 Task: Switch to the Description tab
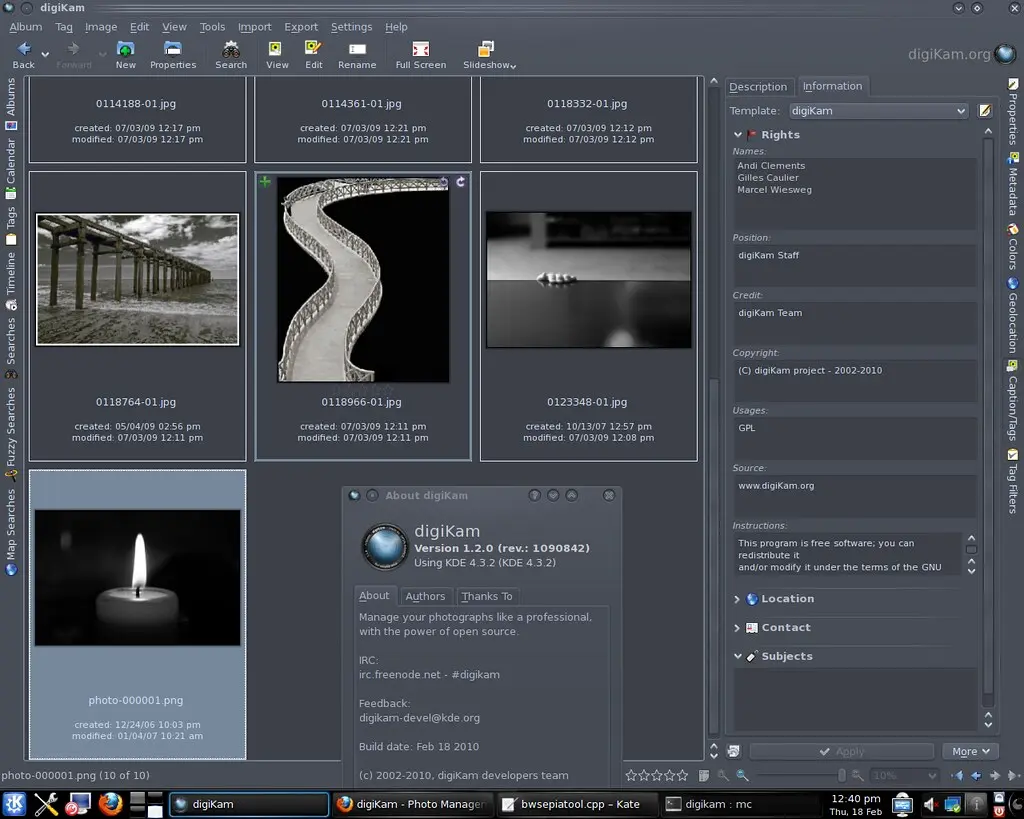point(758,87)
